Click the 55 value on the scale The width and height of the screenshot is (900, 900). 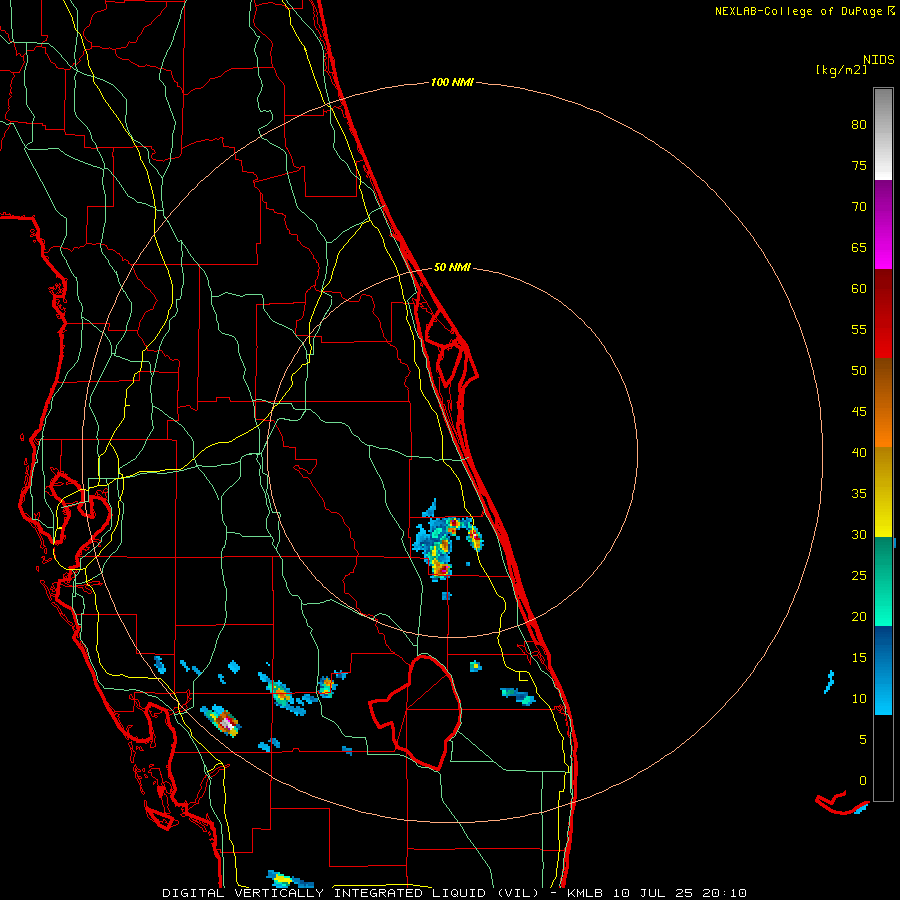click(859, 330)
